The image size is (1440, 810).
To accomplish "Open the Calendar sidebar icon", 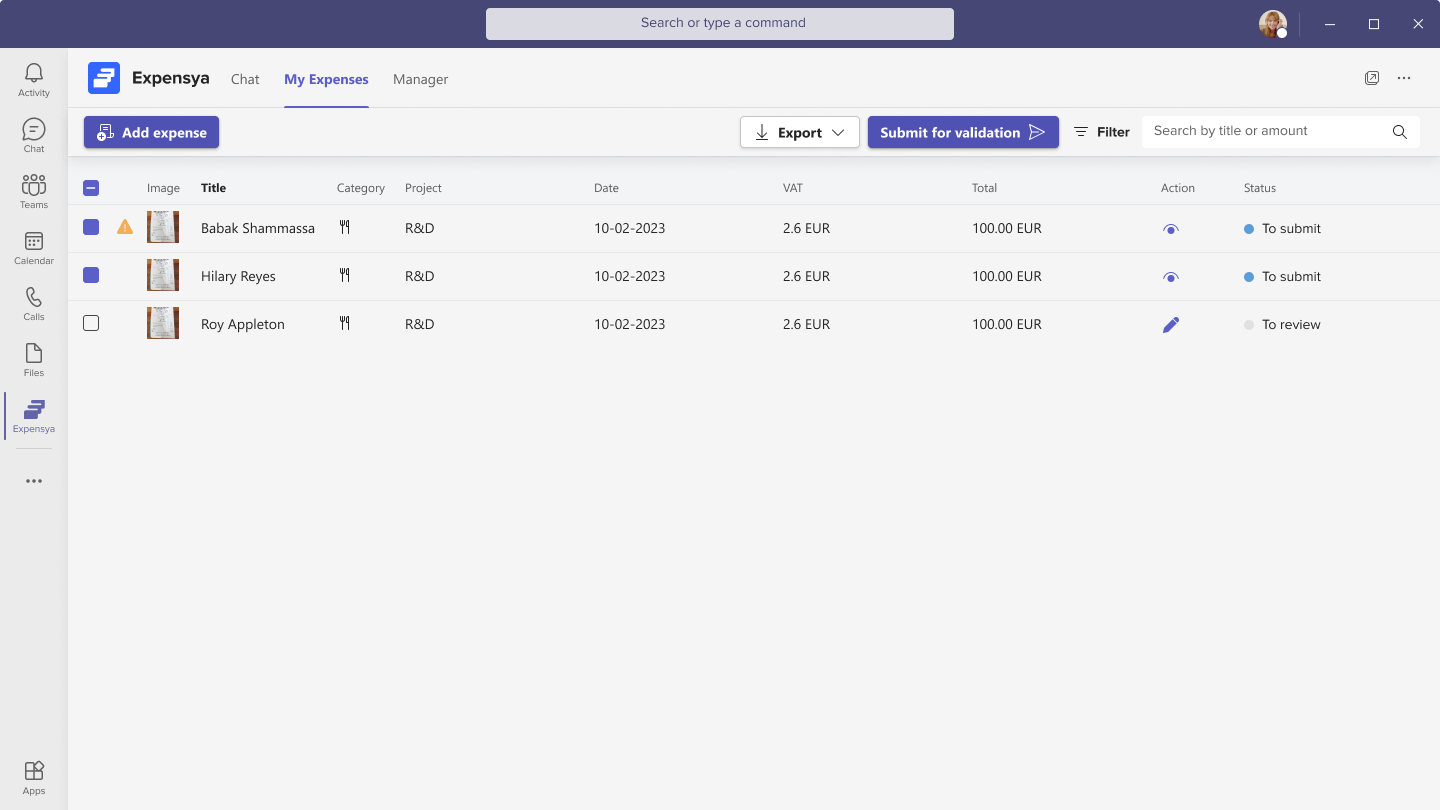I will (x=34, y=248).
